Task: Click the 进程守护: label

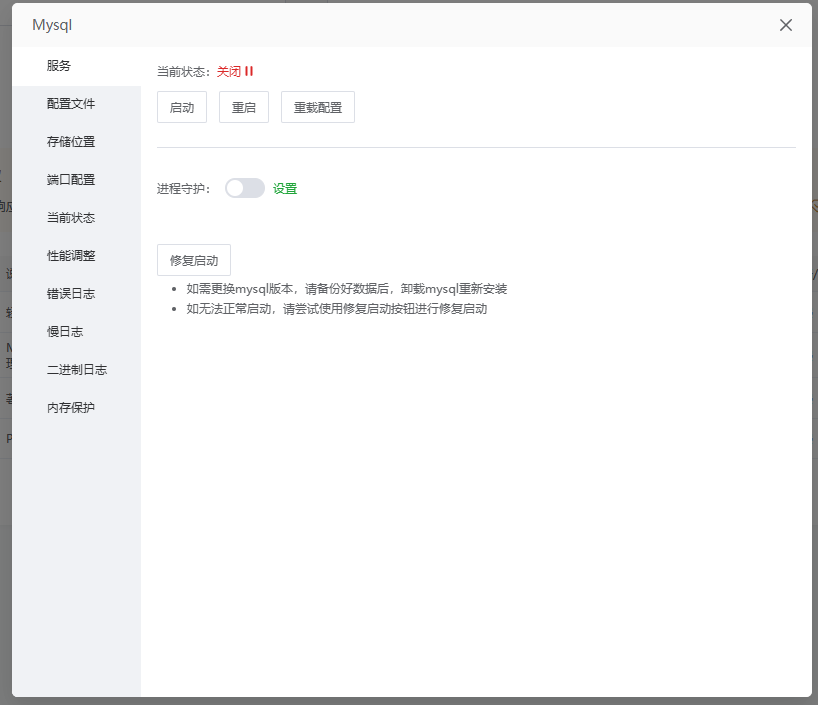Action: pos(184,189)
